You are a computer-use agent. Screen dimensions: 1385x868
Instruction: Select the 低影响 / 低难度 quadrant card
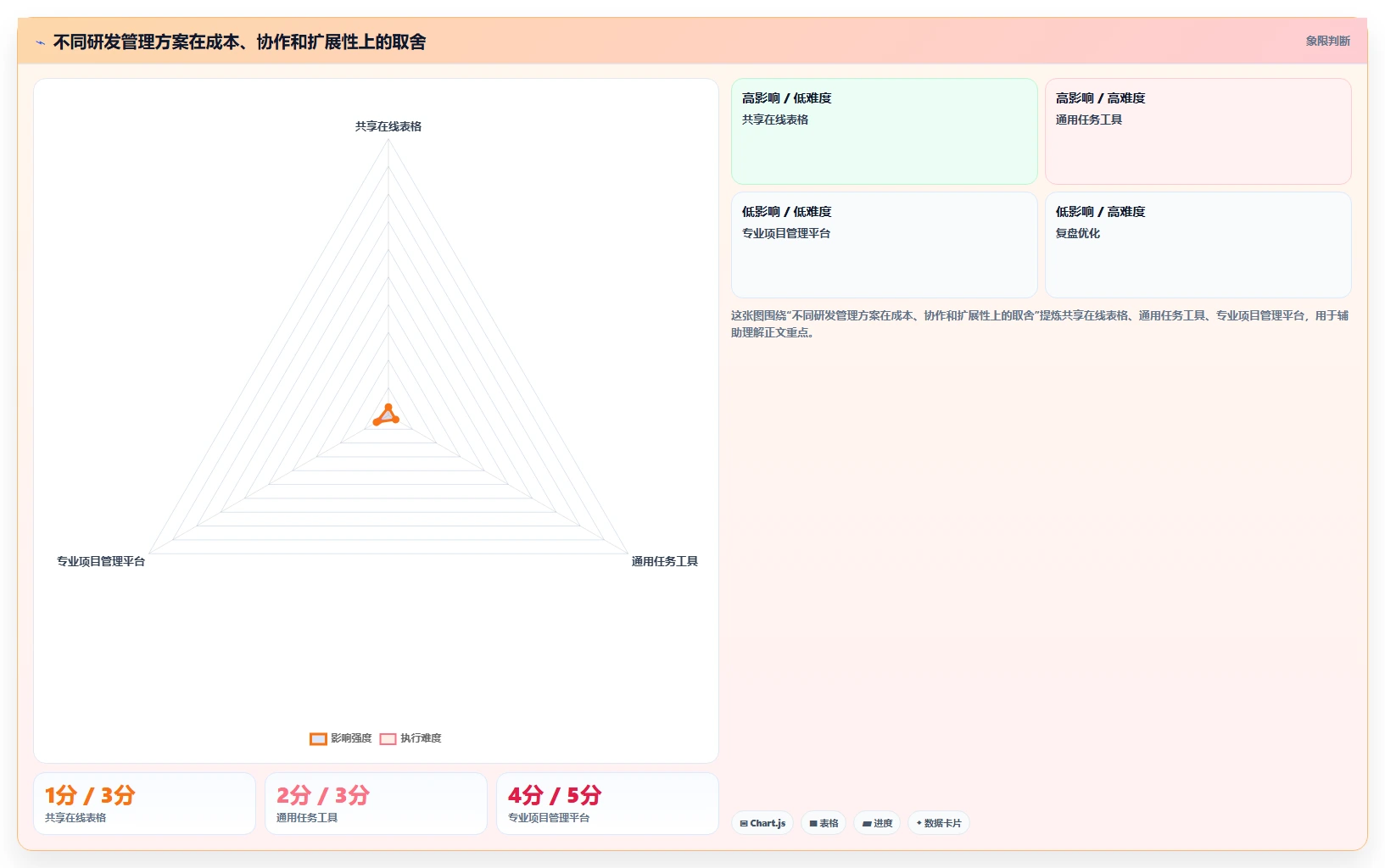point(885,245)
